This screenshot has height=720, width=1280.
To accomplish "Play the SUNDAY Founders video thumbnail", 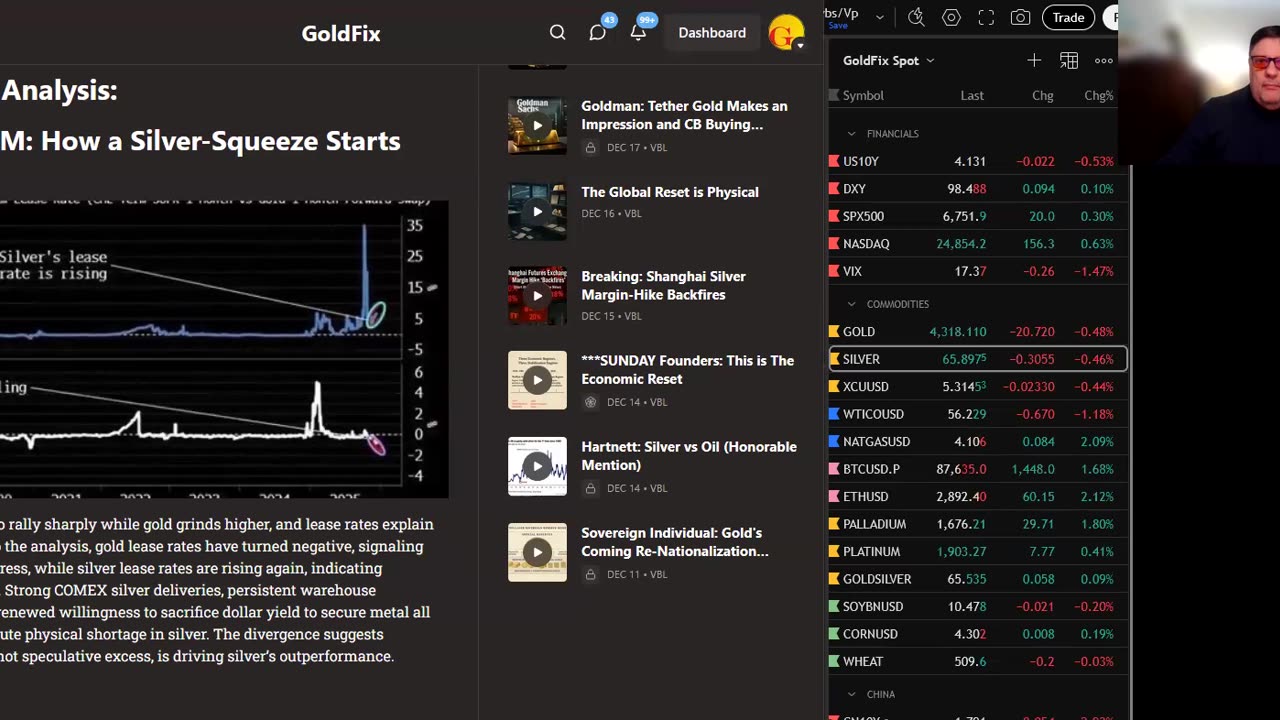I will pyautogui.click(x=537, y=380).
